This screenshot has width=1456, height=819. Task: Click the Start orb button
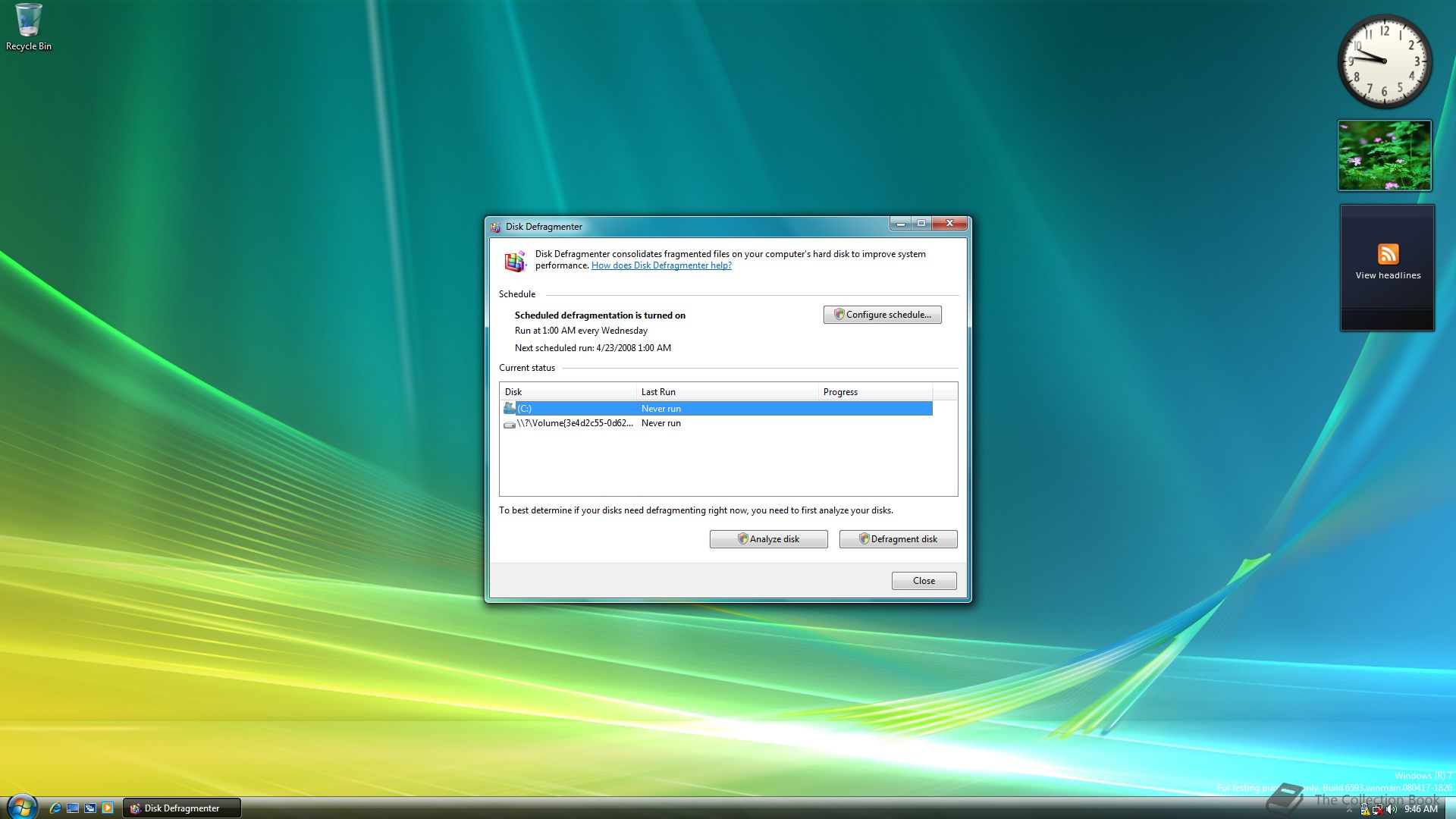point(22,808)
